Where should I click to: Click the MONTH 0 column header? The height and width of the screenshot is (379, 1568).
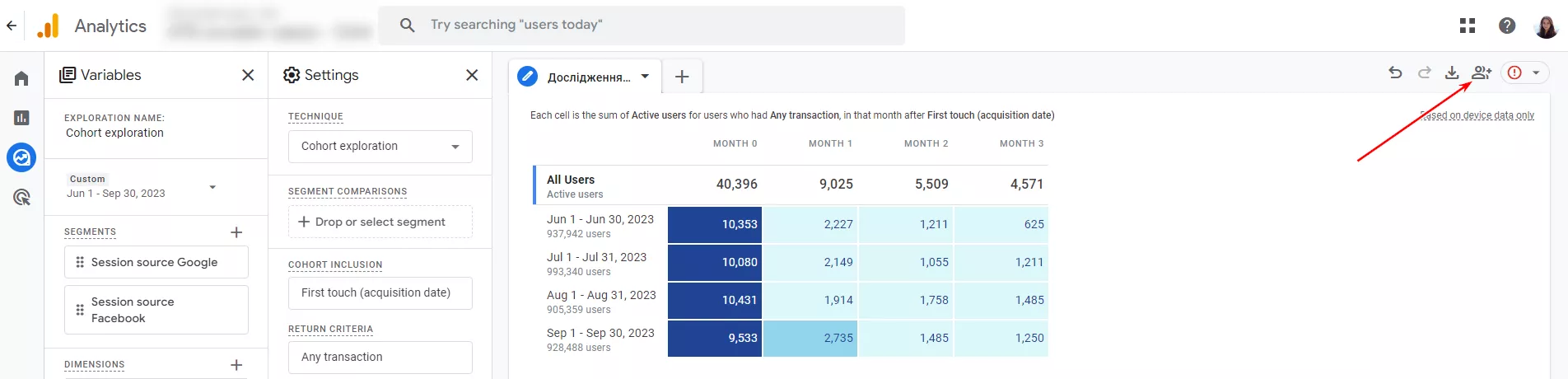(x=735, y=143)
